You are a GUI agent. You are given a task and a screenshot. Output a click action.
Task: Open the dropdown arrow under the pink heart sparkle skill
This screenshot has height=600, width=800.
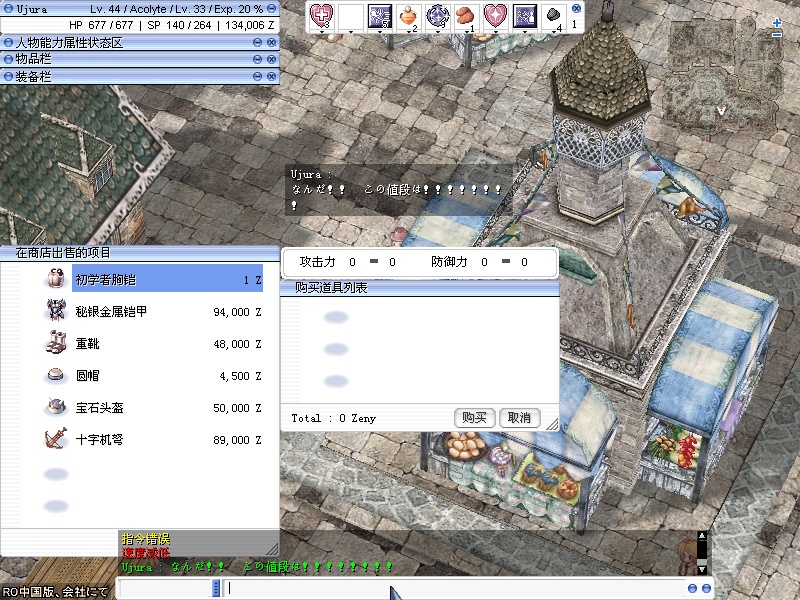pyautogui.click(x=496, y=32)
